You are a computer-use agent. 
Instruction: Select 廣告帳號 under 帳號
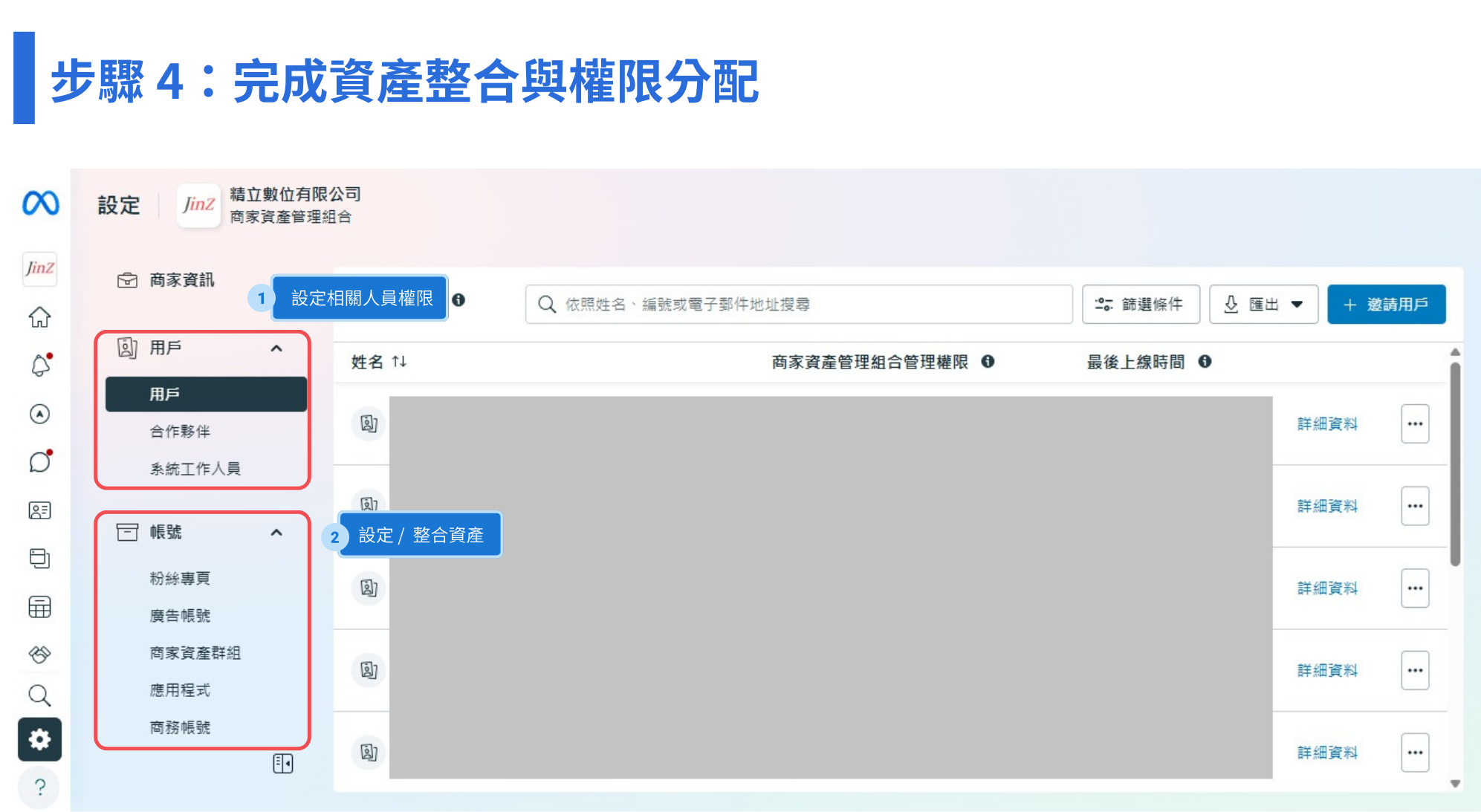click(x=180, y=616)
